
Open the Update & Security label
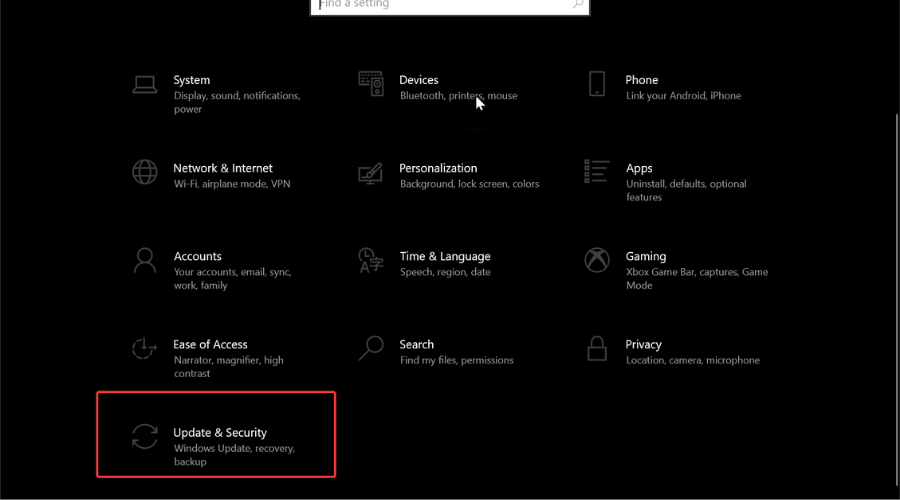(220, 432)
